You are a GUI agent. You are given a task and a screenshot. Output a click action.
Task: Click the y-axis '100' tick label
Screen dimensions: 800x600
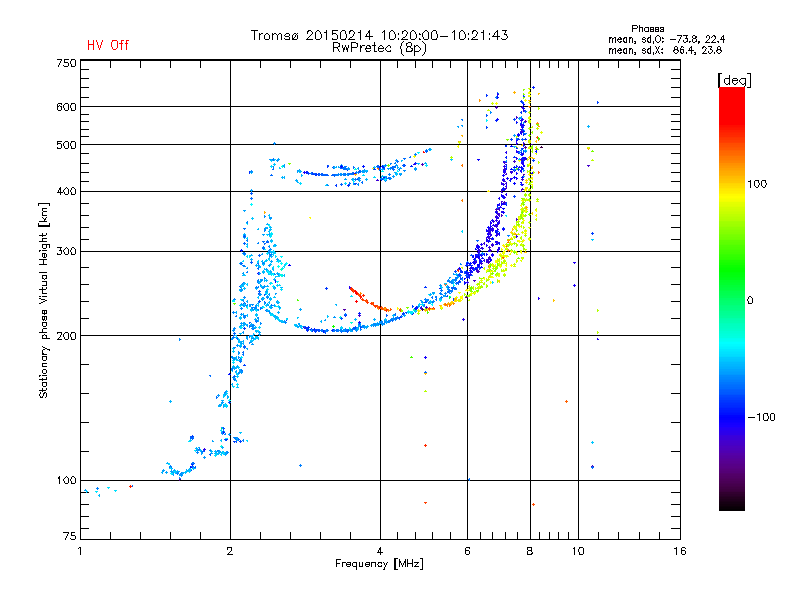[66, 481]
